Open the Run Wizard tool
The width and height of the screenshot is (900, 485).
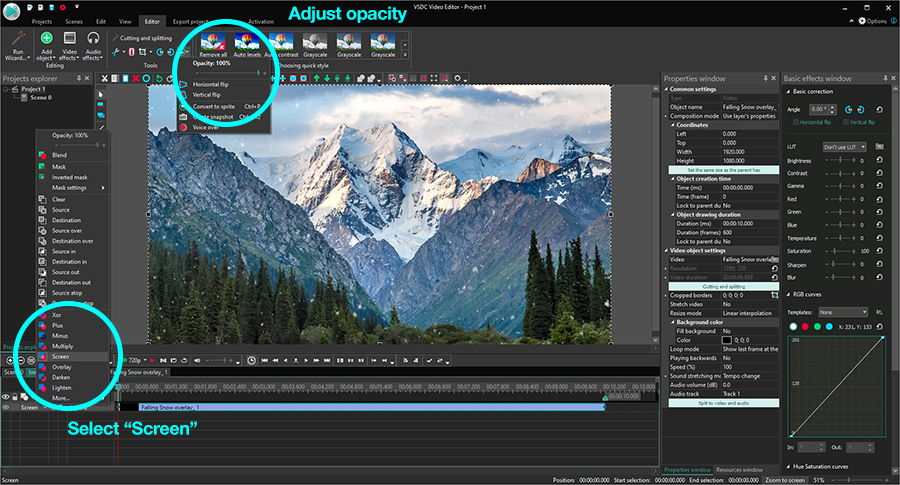tap(18, 46)
